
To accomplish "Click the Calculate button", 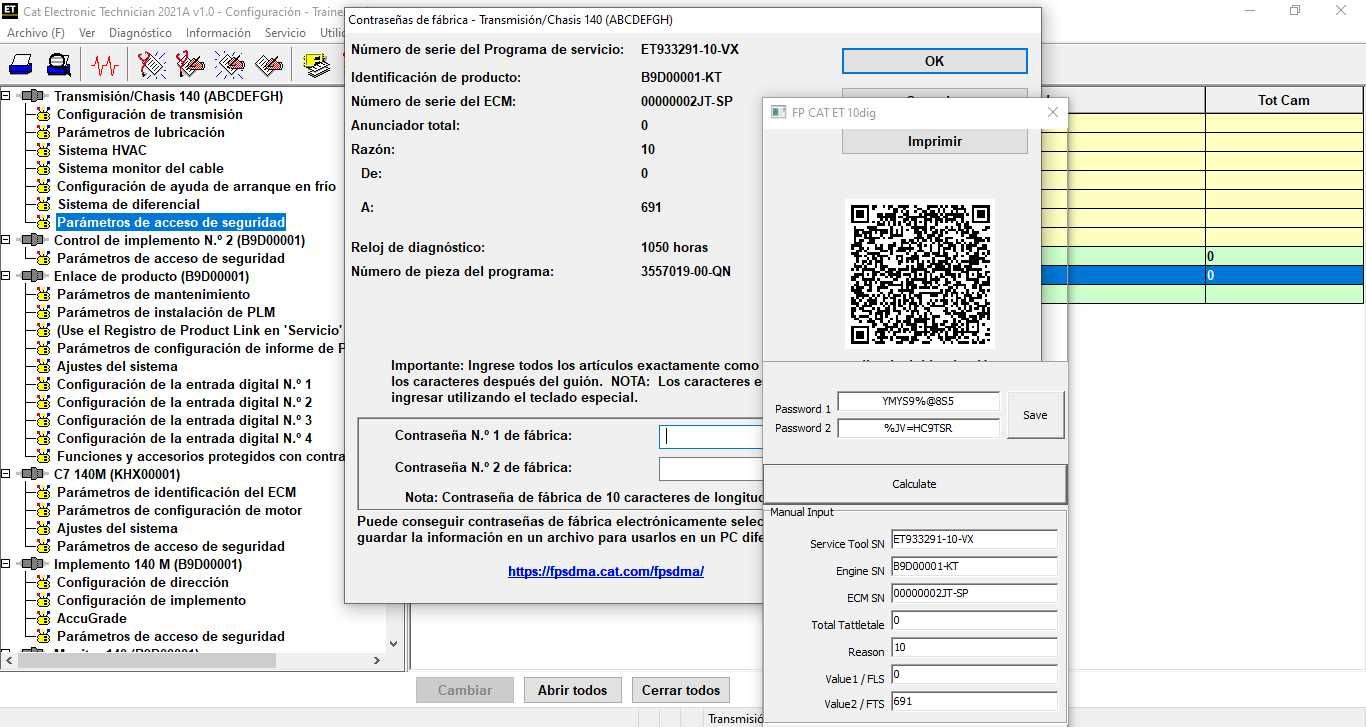I will (x=914, y=484).
